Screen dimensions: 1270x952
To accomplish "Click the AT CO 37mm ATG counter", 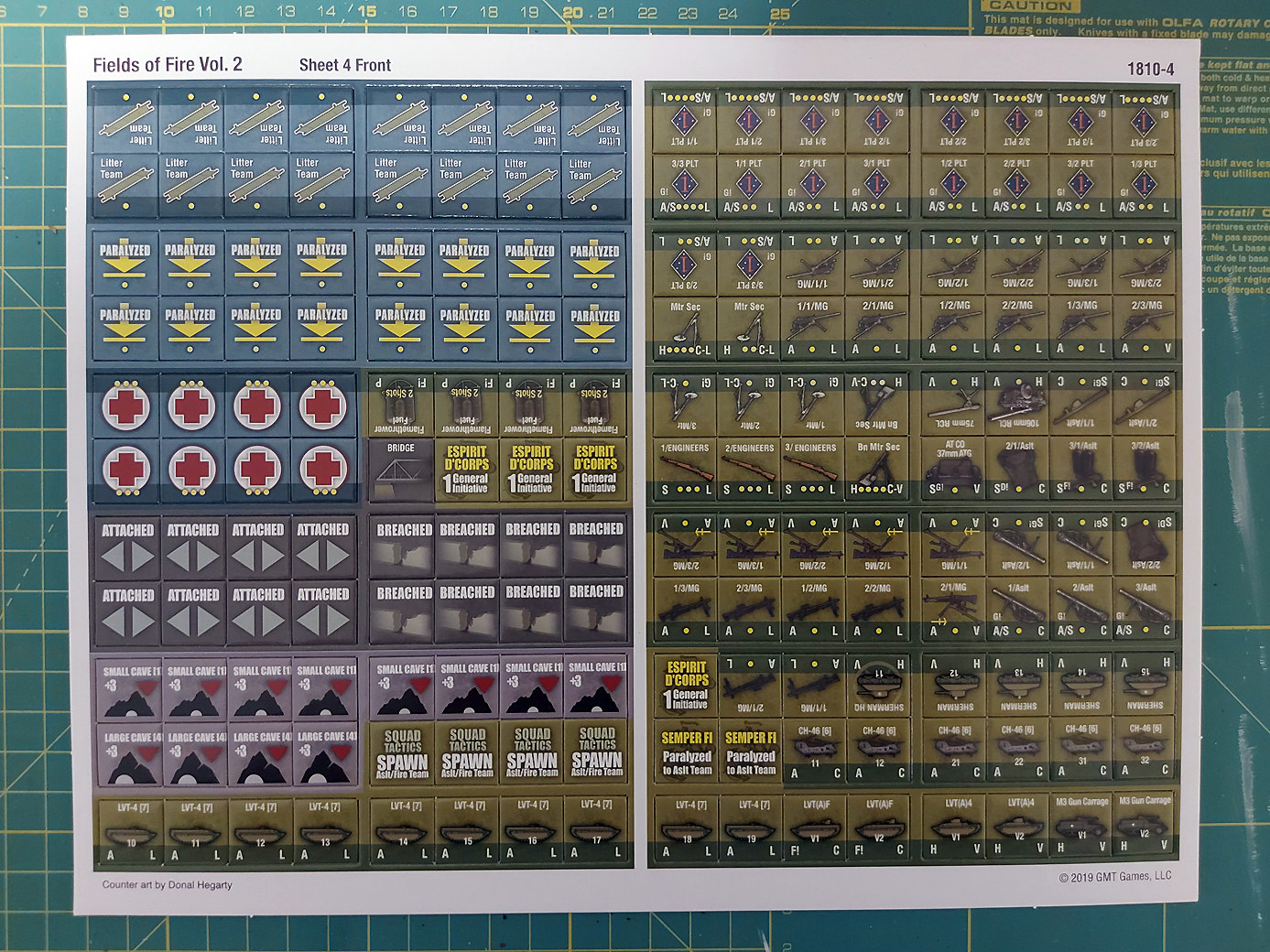I will click(955, 469).
